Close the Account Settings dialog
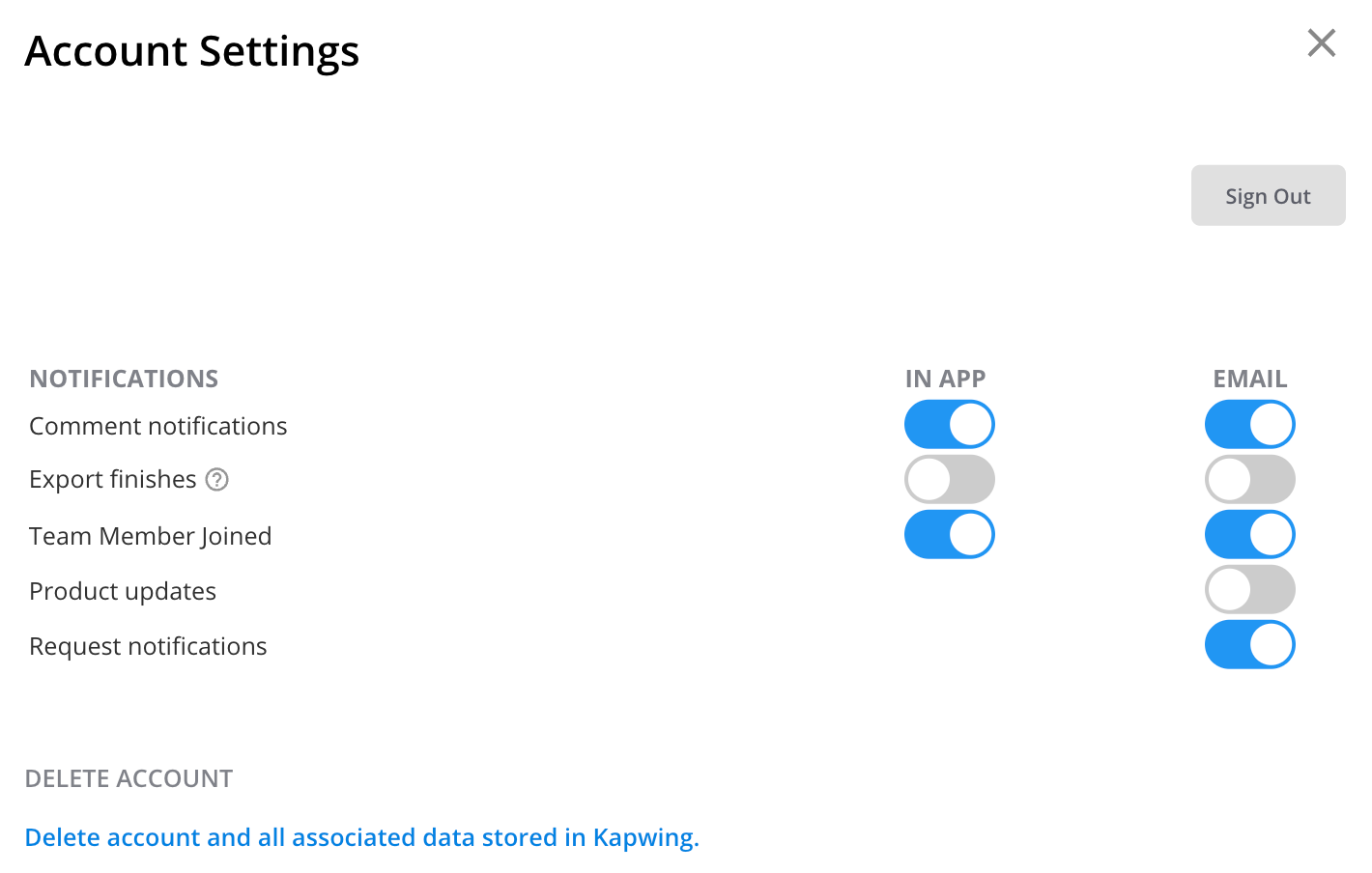 tap(1321, 43)
